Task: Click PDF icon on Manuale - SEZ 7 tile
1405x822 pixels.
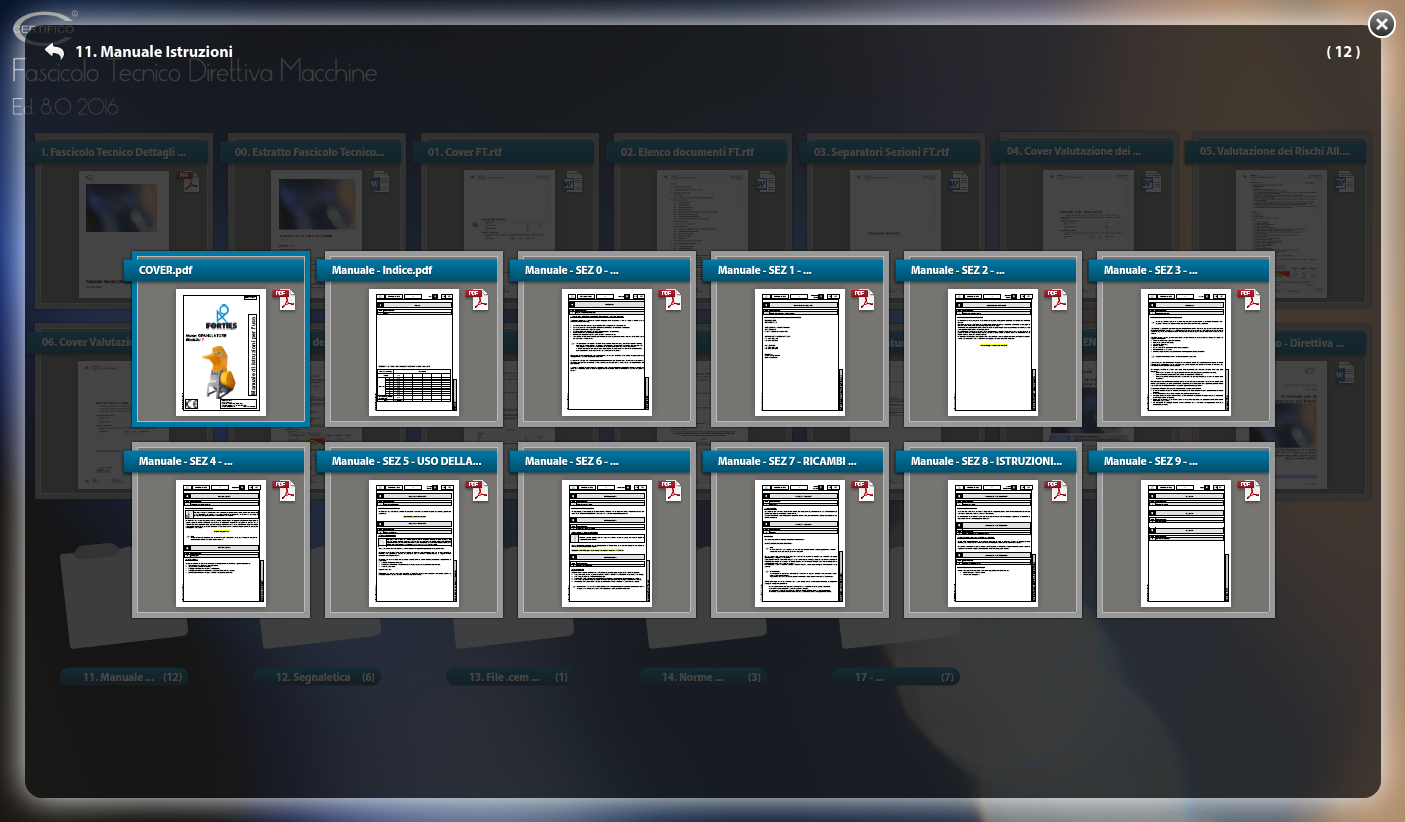Action: (x=865, y=491)
